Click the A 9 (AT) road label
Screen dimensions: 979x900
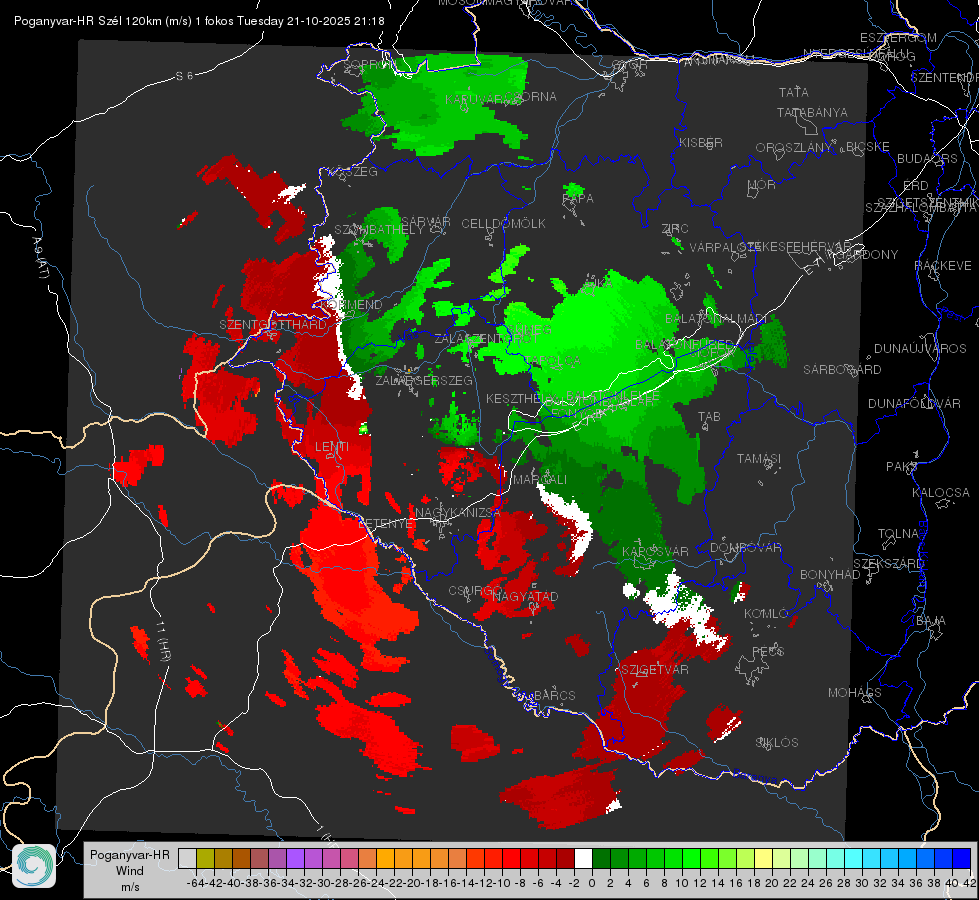click(39, 258)
